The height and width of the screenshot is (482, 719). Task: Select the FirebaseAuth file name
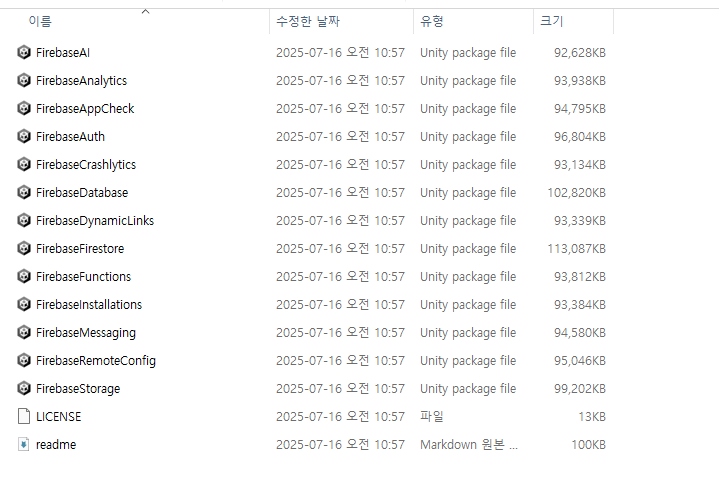pos(71,137)
